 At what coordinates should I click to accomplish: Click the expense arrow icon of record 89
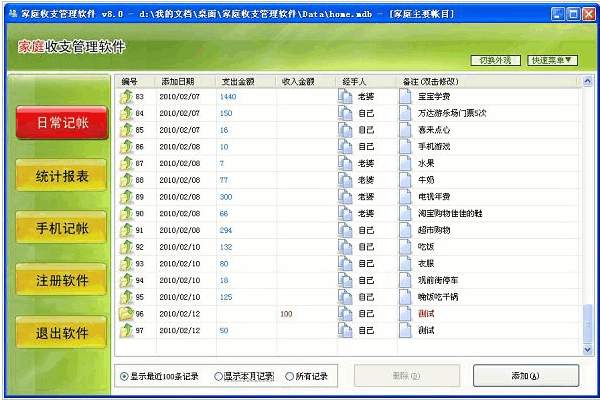pos(126,197)
